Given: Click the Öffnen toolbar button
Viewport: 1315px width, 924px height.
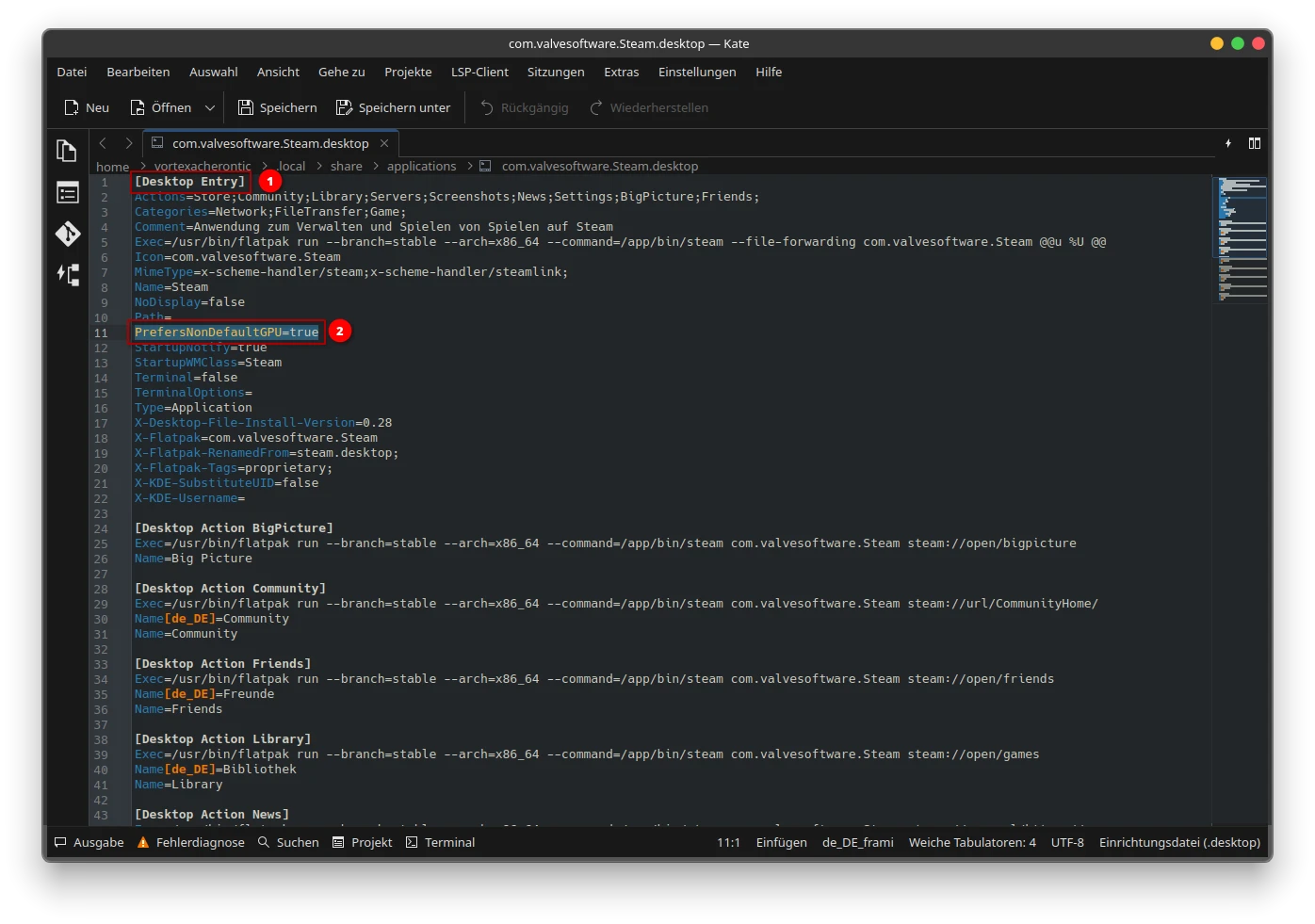Looking at the screenshot, I should point(160,107).
